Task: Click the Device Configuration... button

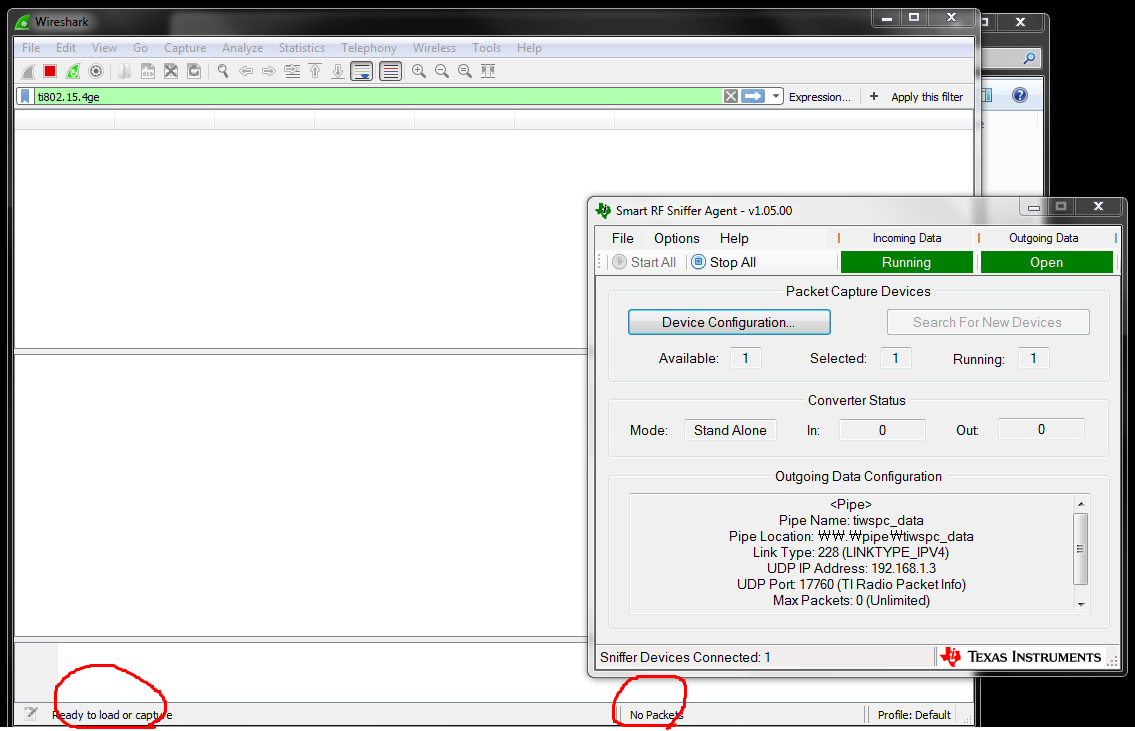Action: tap(729, 322)
